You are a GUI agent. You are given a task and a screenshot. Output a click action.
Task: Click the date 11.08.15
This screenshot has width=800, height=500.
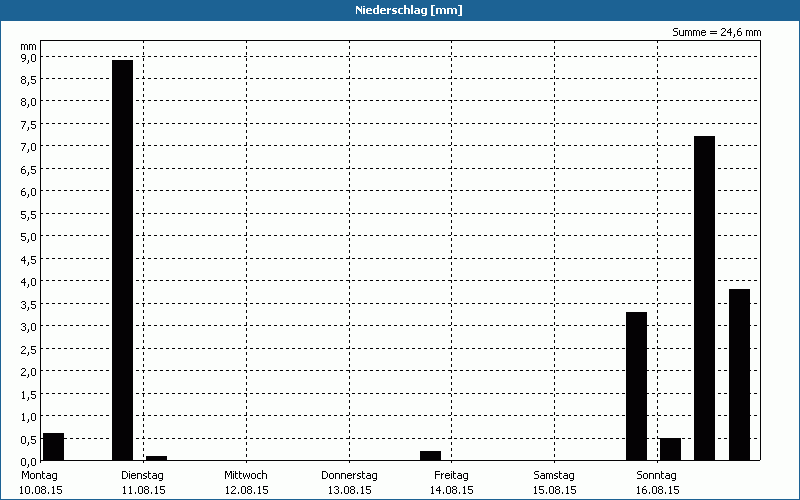pos(143,490)
